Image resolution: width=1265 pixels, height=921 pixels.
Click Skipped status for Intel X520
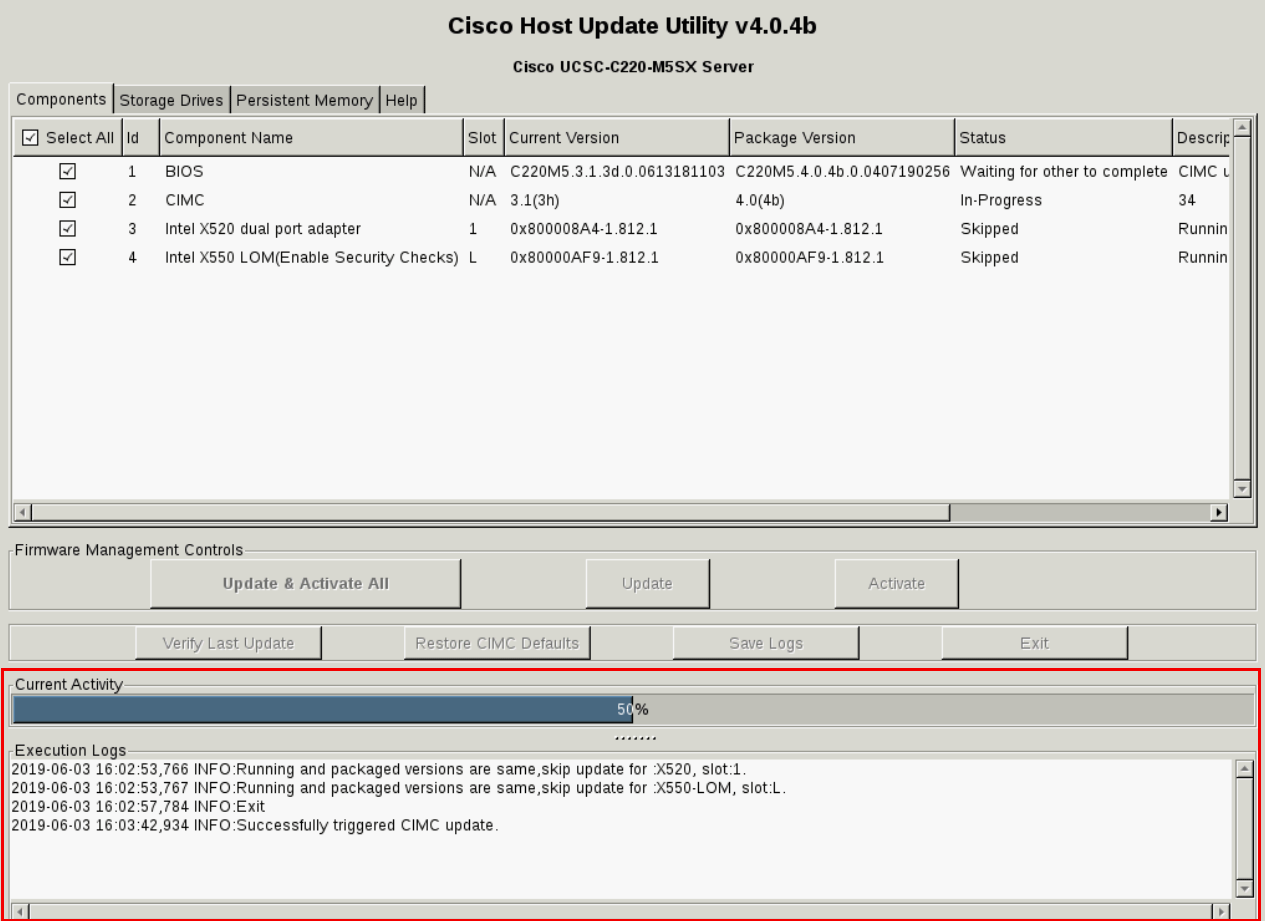(989, 229)
